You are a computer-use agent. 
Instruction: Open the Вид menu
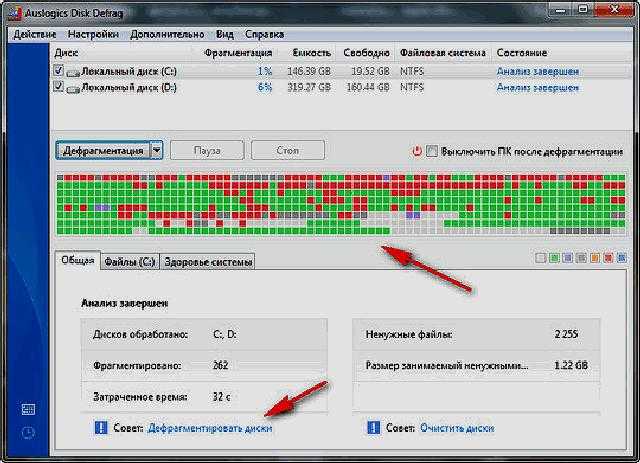point(224,34)
